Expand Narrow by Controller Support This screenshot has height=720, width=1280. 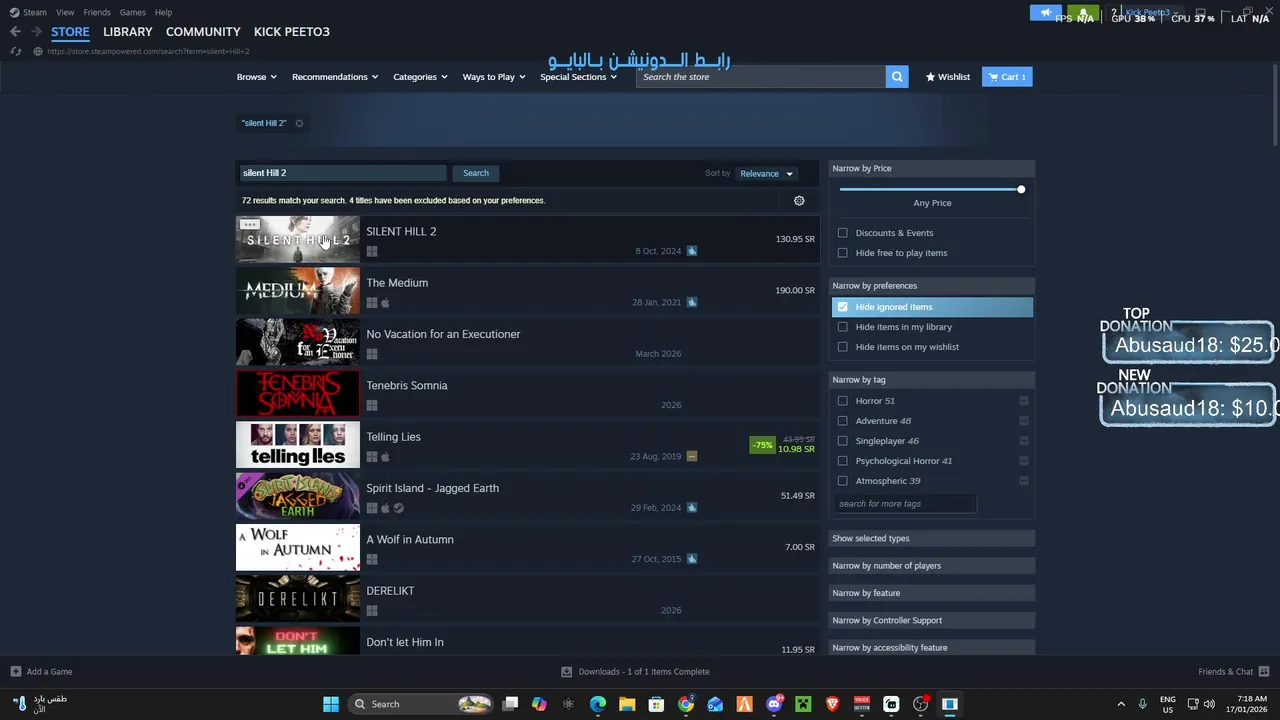click(931, 620)
